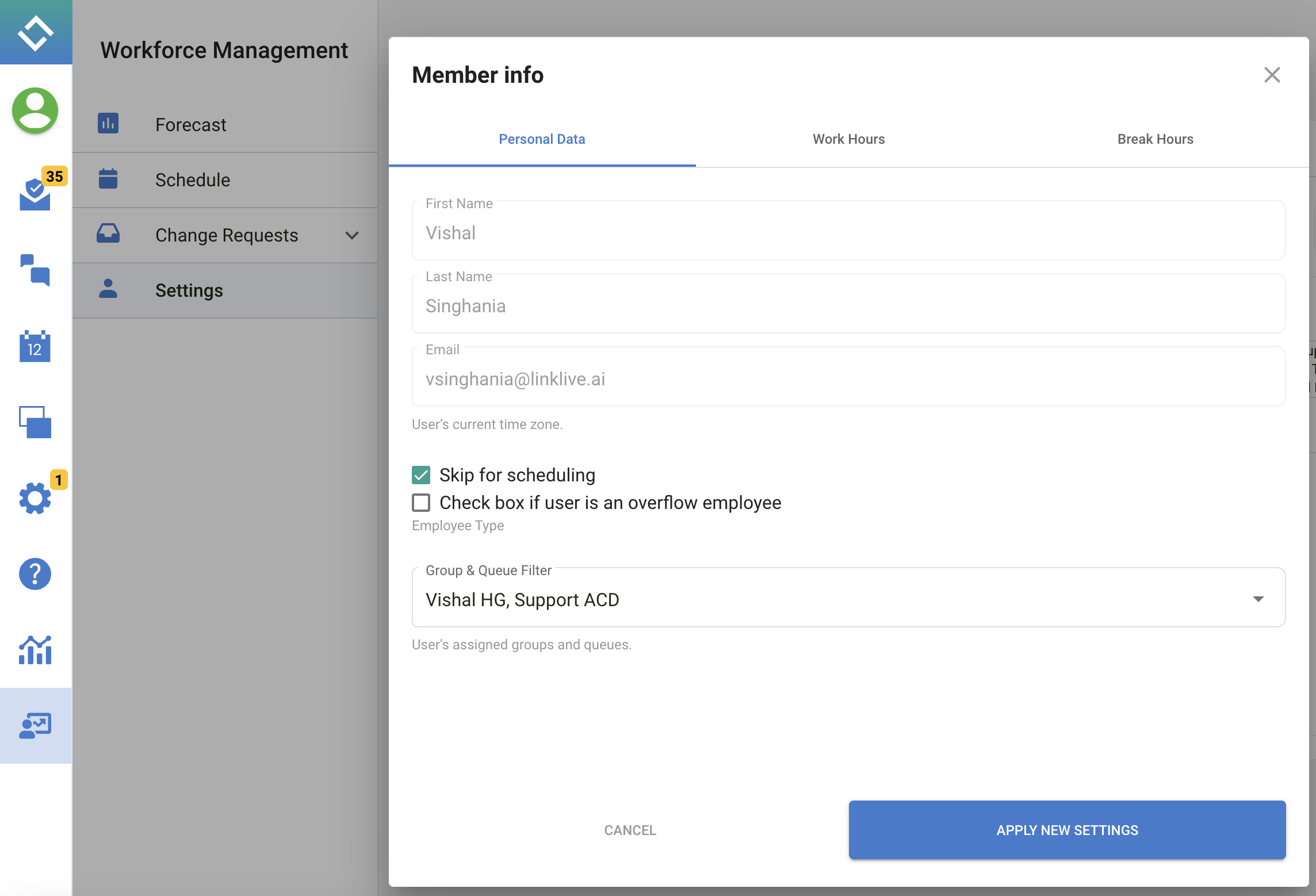This screenshot has width=1316, height=896.
Task: Click the Cancel button
Action: point(630,830)
